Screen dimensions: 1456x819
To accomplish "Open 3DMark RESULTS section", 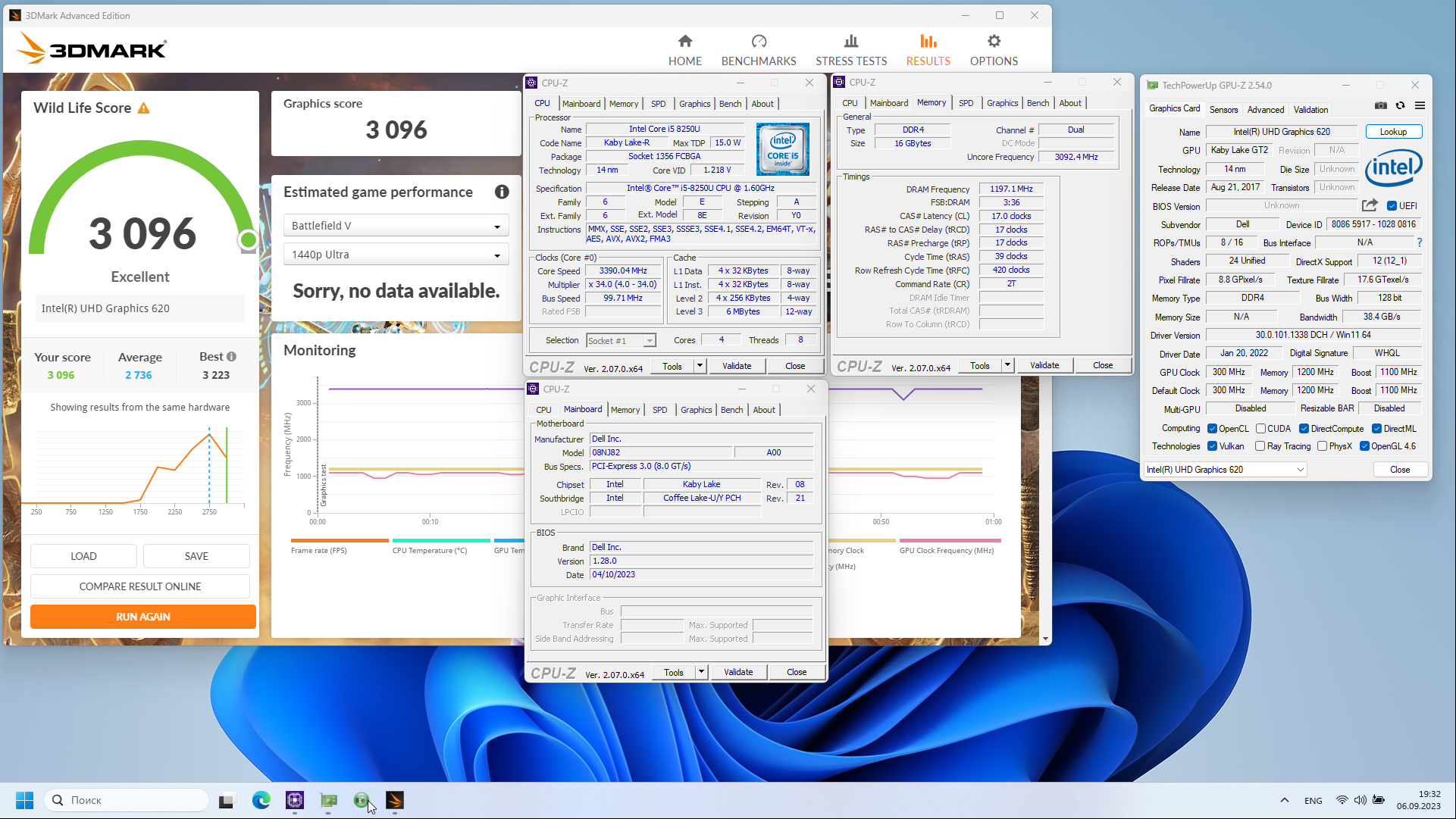I will tap(928, 50).
